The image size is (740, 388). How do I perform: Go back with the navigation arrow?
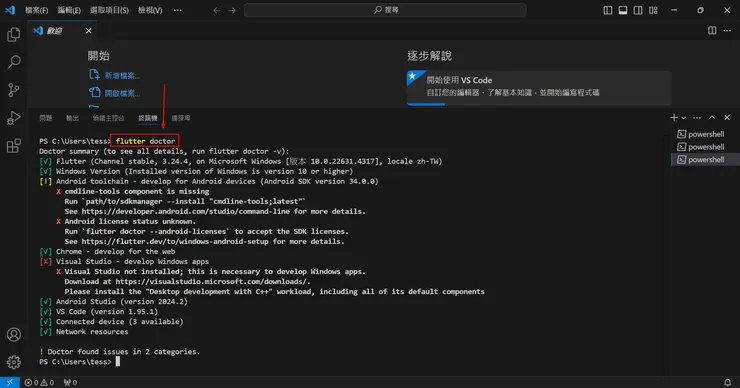pos(217,10)
